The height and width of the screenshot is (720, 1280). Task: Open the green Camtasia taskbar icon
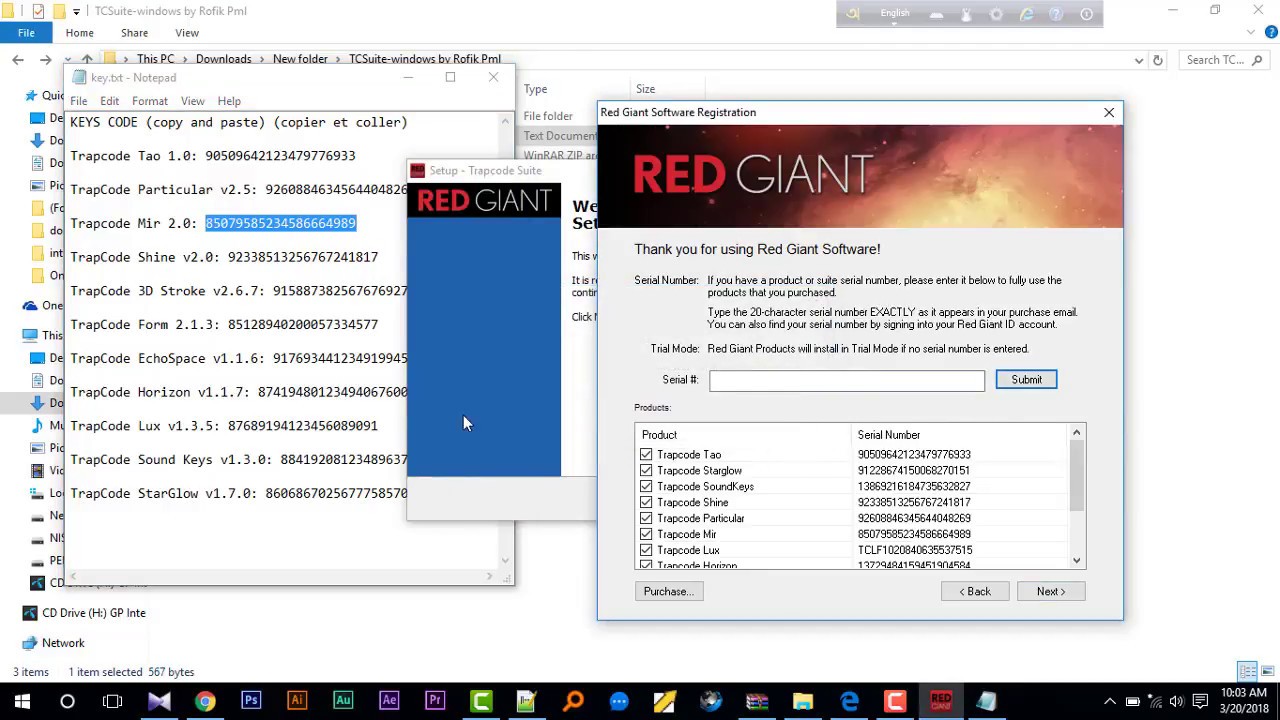(x=481, y=701)
